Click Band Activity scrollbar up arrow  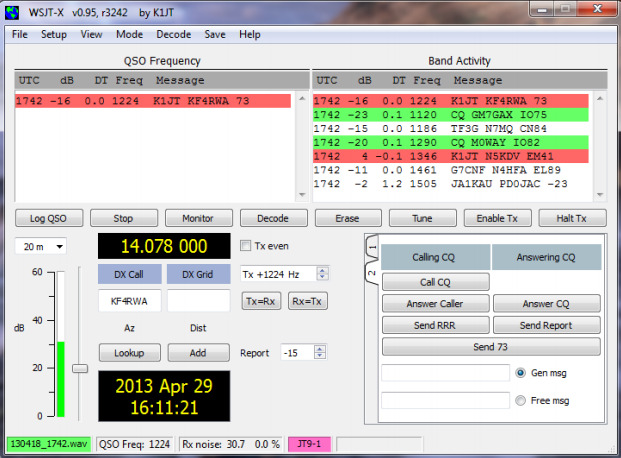coord(600,98)
